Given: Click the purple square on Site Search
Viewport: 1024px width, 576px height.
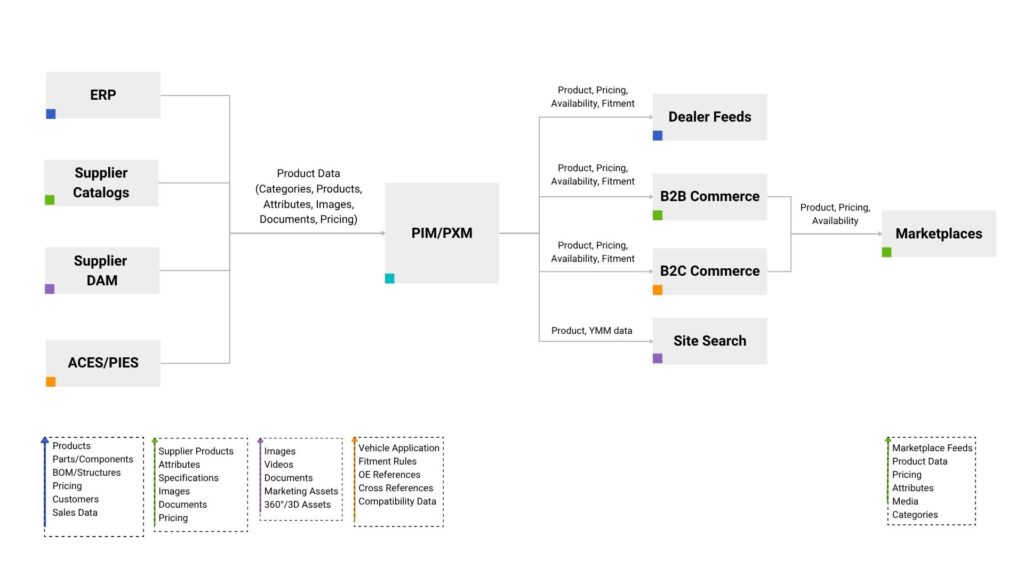Looking at the screenshot, I should (658, 358).
